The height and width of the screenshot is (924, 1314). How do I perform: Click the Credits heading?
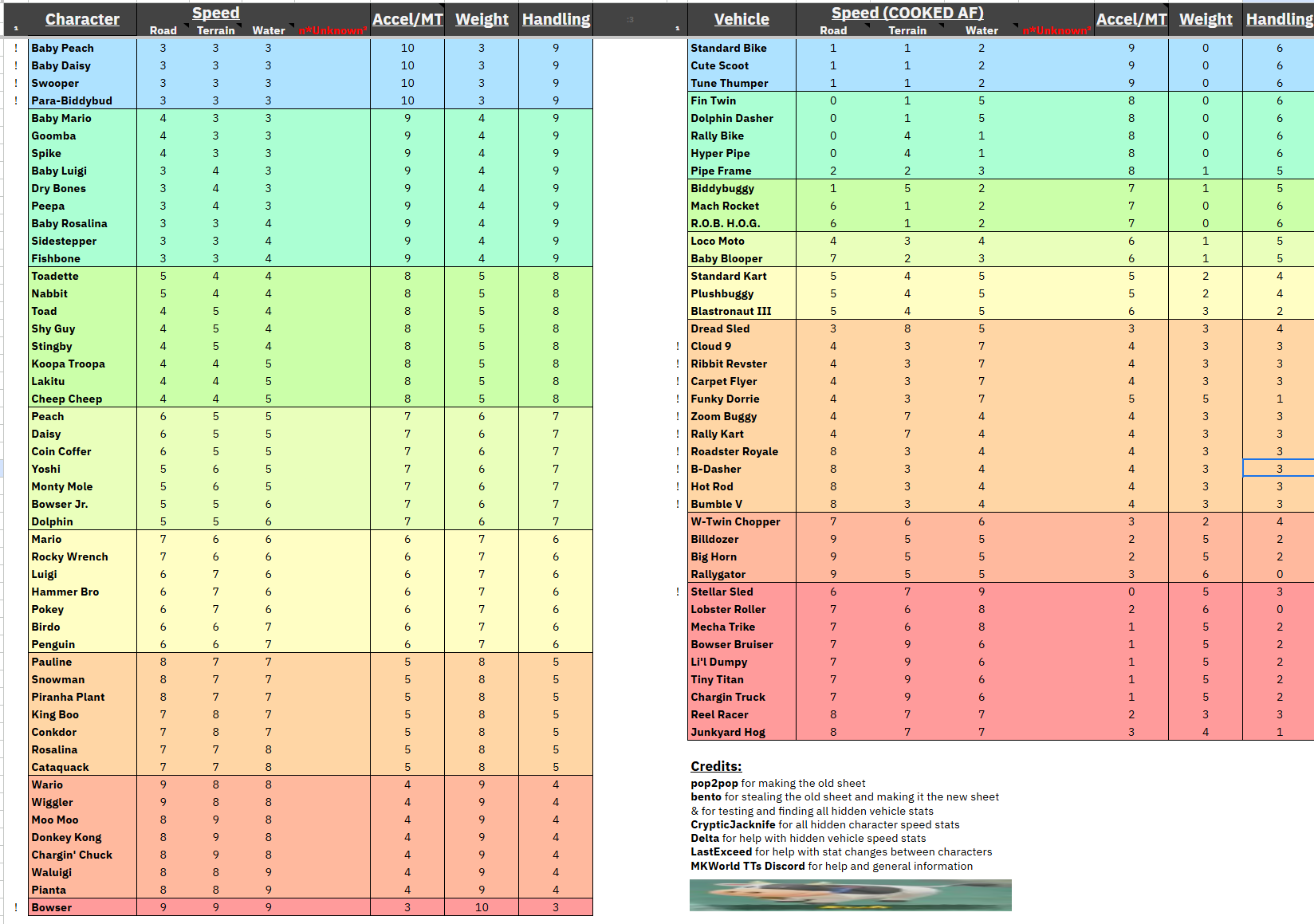pyautogui.click(x=716, y=766)
